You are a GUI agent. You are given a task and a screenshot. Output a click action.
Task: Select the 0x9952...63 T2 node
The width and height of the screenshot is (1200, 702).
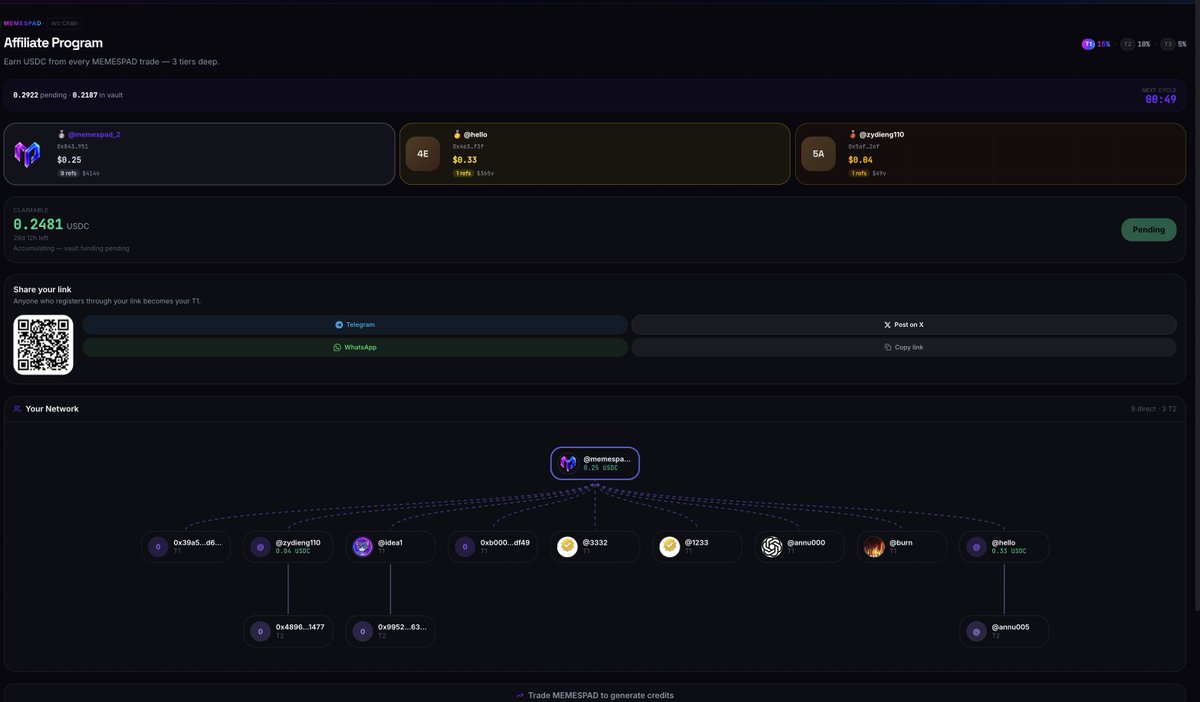pyautogui.click(x=390, y=631)
